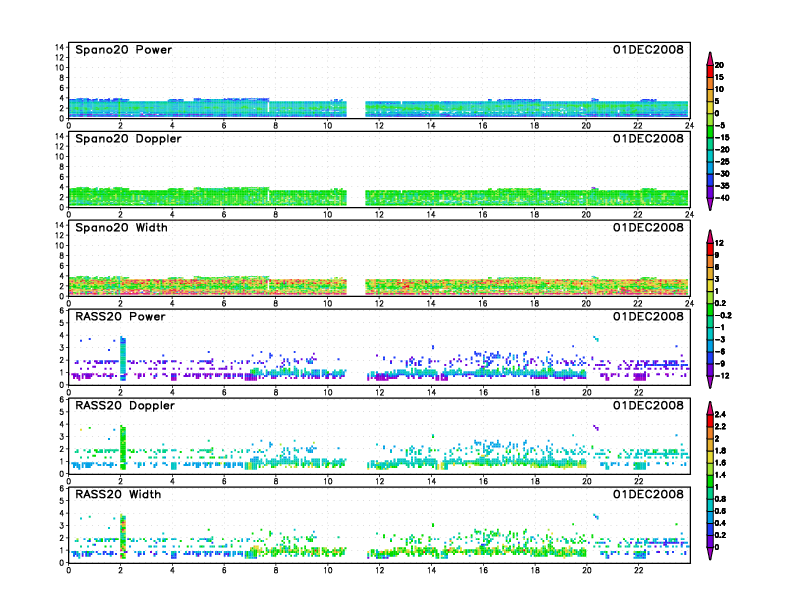Click the colorbar label "-30"

pos(722,174)
